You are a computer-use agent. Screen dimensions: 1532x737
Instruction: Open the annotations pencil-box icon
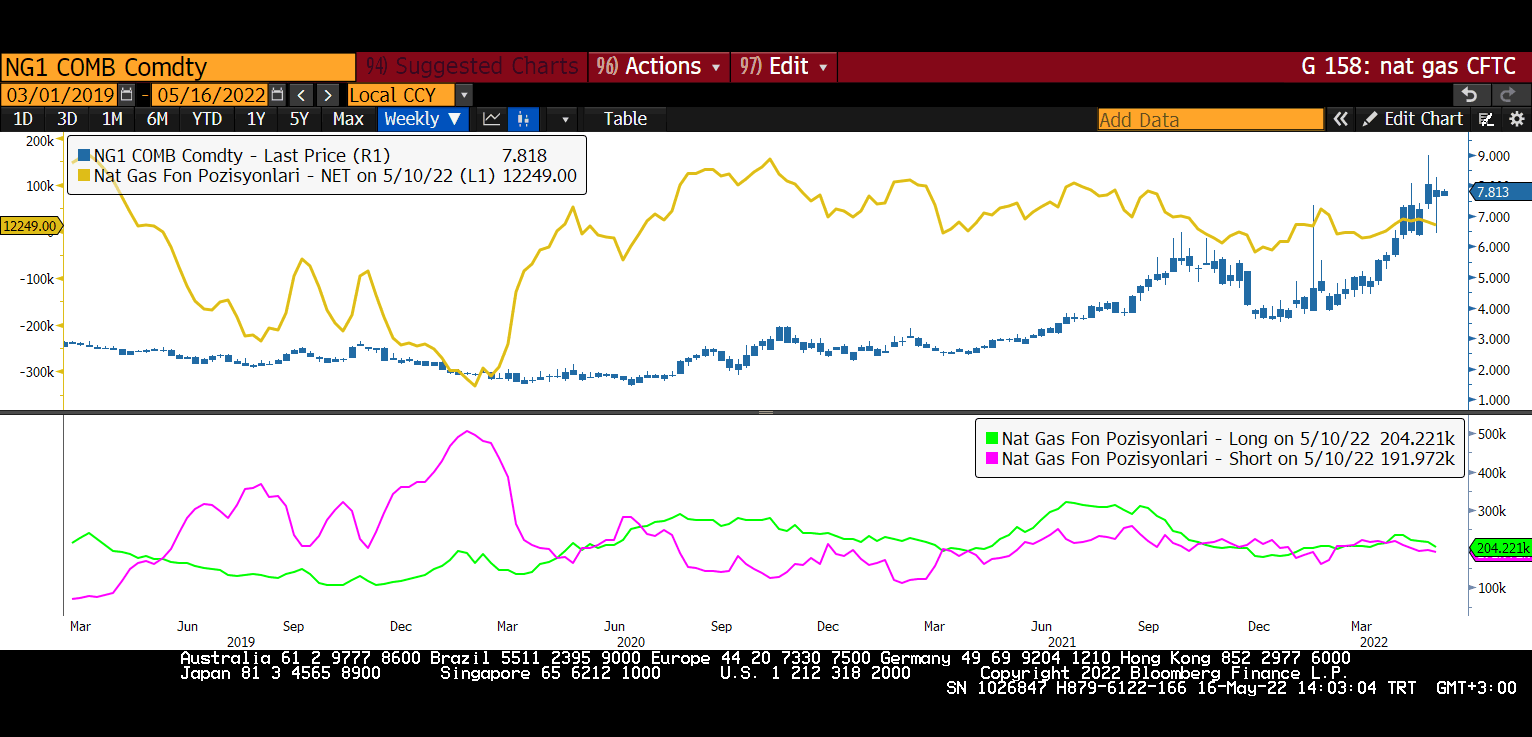pyautogui.click(x=1487, y=119)
